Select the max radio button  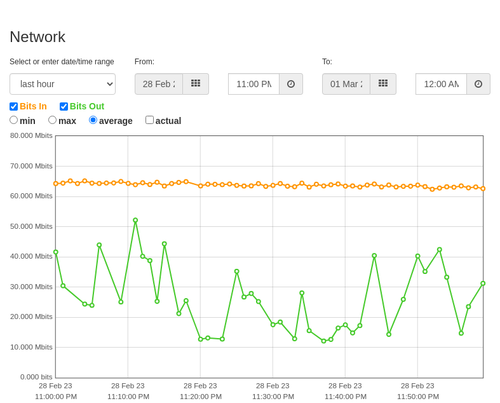tap(52, 120)
